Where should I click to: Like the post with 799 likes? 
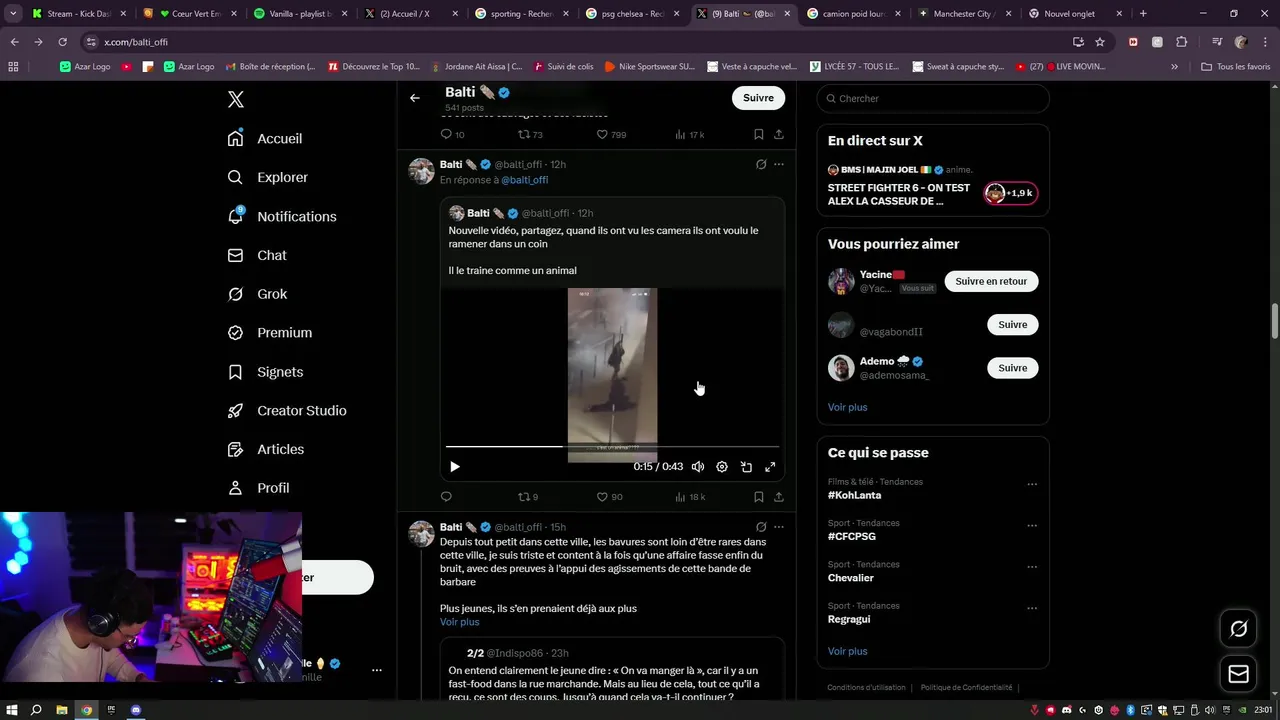pyautogui.click(x=611, y=134)
